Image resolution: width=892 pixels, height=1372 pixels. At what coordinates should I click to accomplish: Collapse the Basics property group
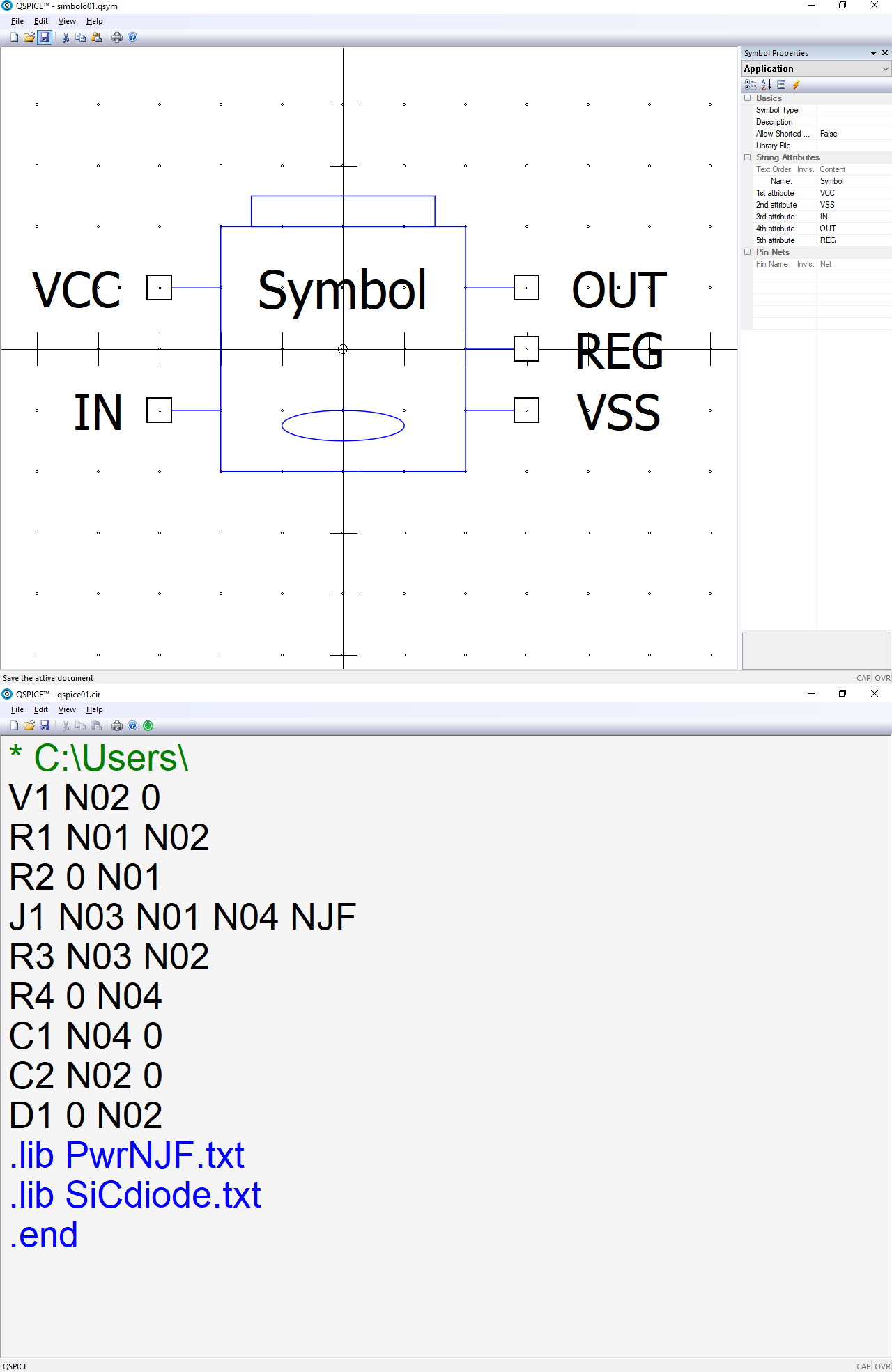tap(747, 98)
